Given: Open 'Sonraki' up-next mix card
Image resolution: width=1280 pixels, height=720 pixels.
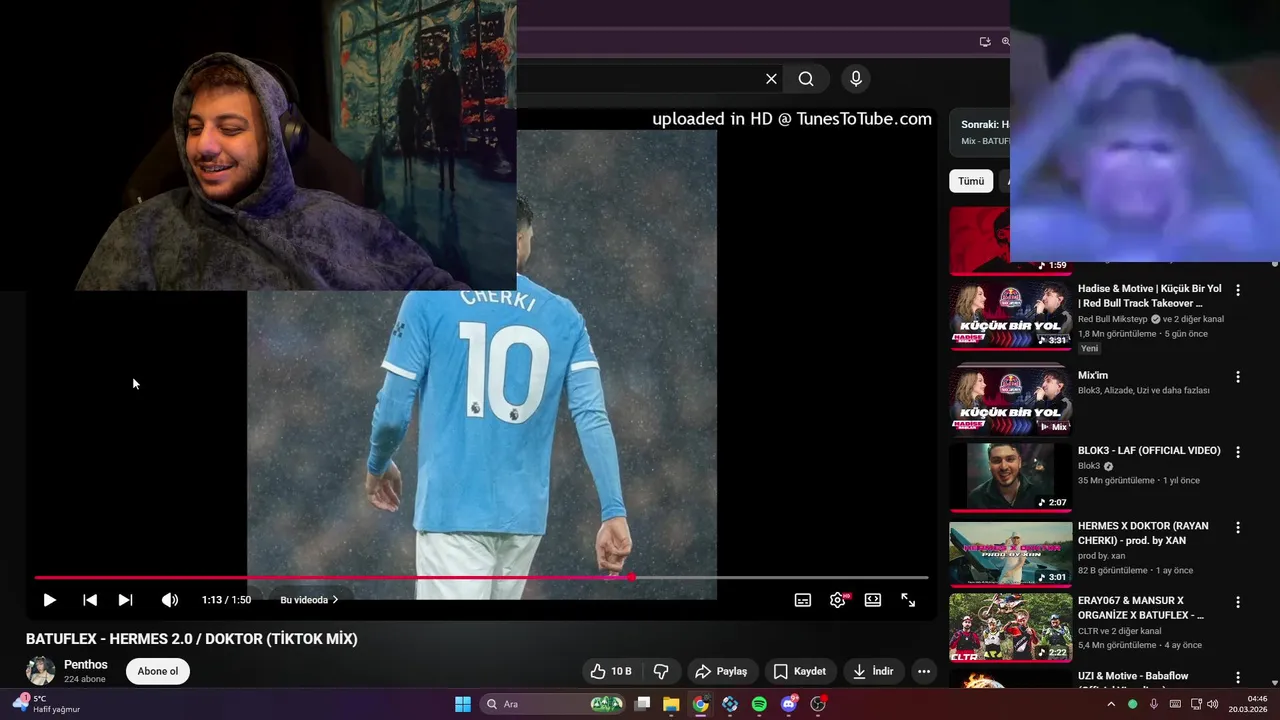Looking at the screenshot, I should pos(979,132).
